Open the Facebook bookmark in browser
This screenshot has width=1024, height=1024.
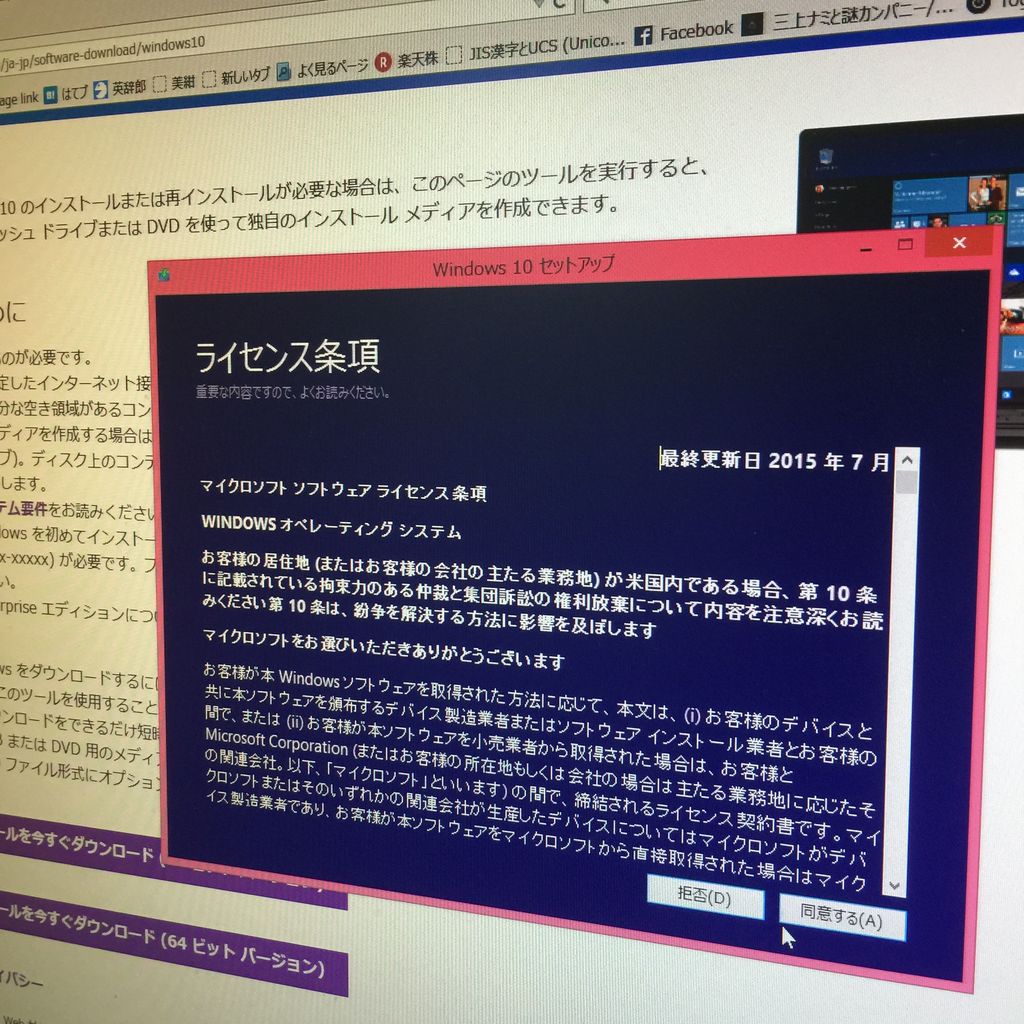[x=684, y=32]
